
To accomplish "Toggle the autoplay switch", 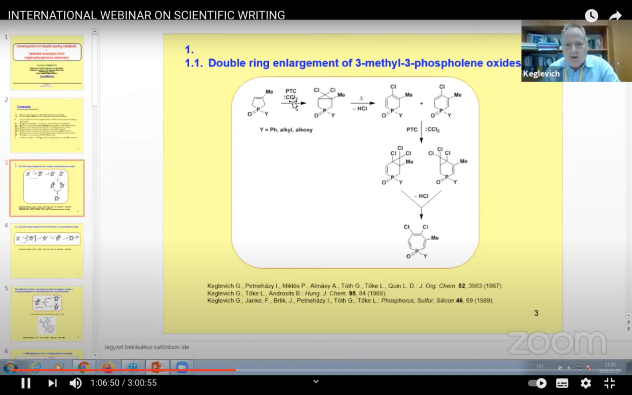I will tap(538, 383).
